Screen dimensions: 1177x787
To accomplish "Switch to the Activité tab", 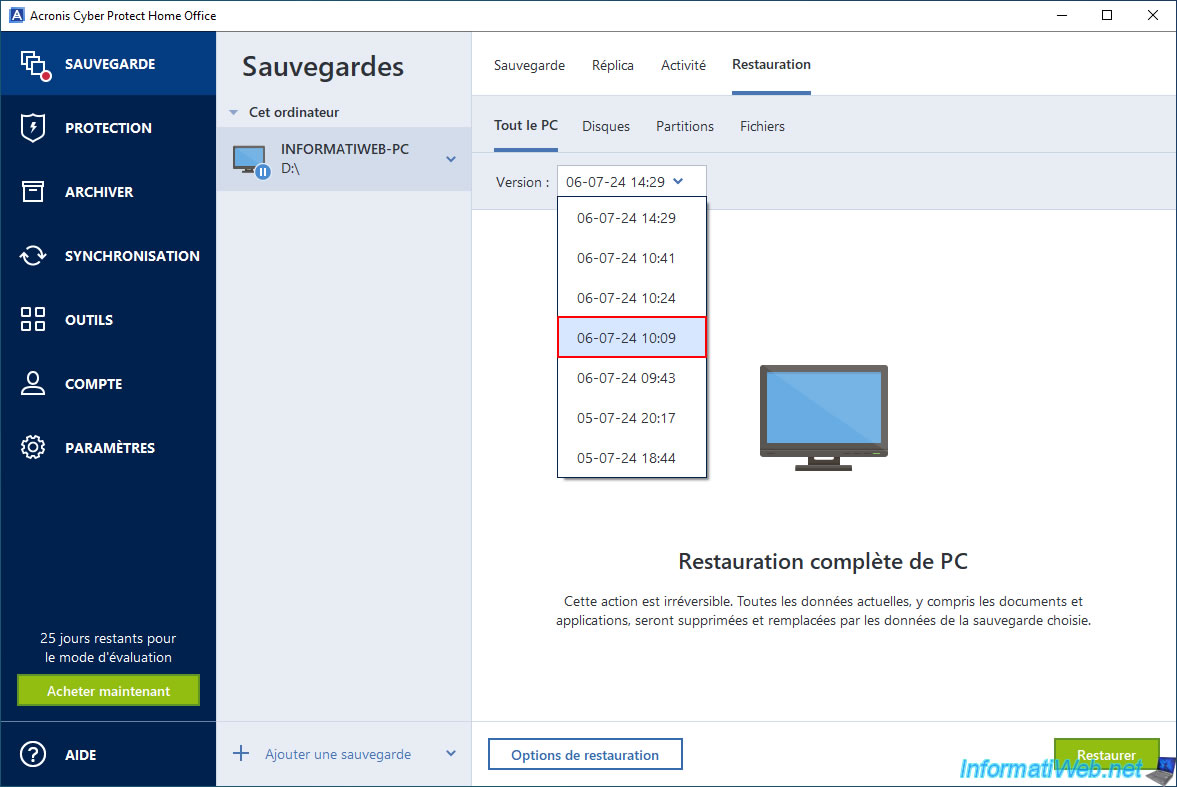I will (683, 65).
